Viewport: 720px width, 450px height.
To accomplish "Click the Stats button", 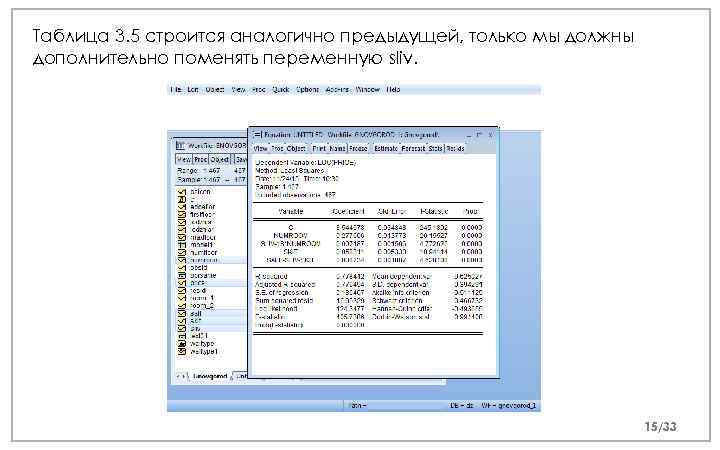I will 436,148.
